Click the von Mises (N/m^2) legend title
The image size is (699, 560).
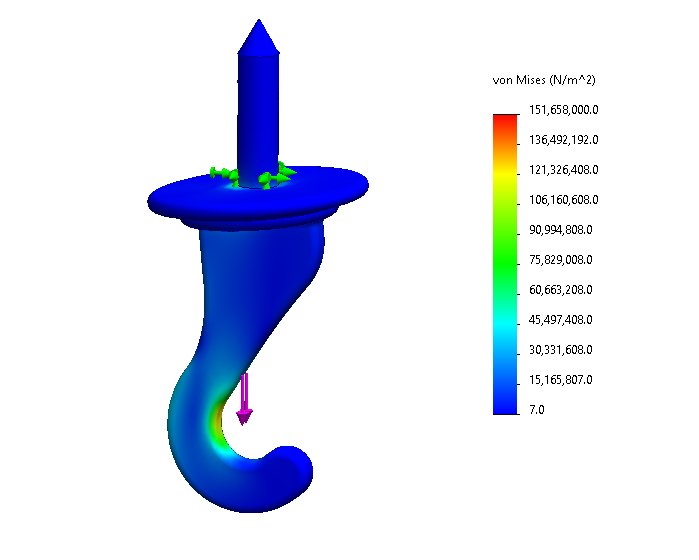[544, 80]
